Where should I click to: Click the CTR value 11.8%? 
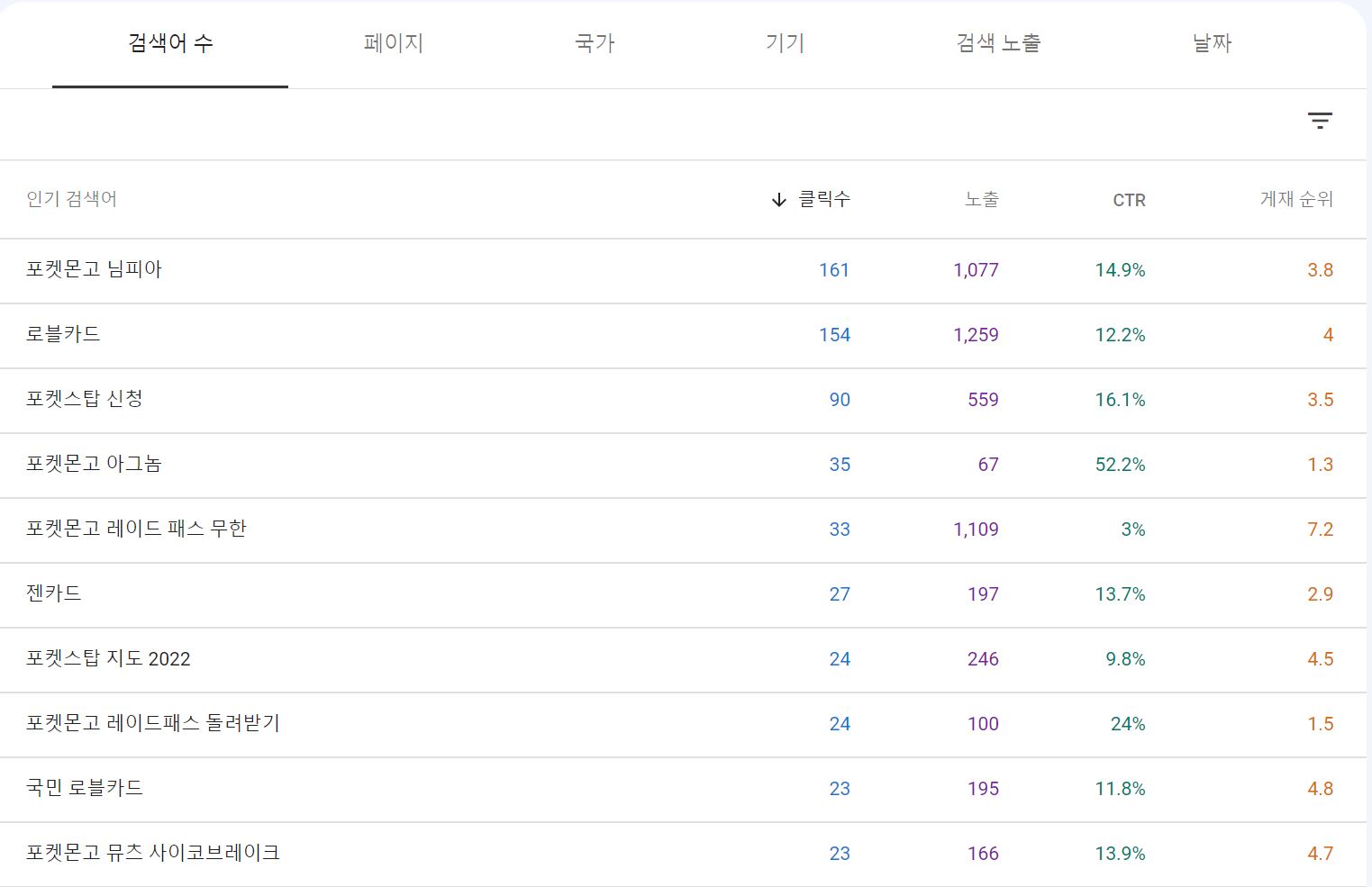pyautogui.click(x=1121, y=789)
